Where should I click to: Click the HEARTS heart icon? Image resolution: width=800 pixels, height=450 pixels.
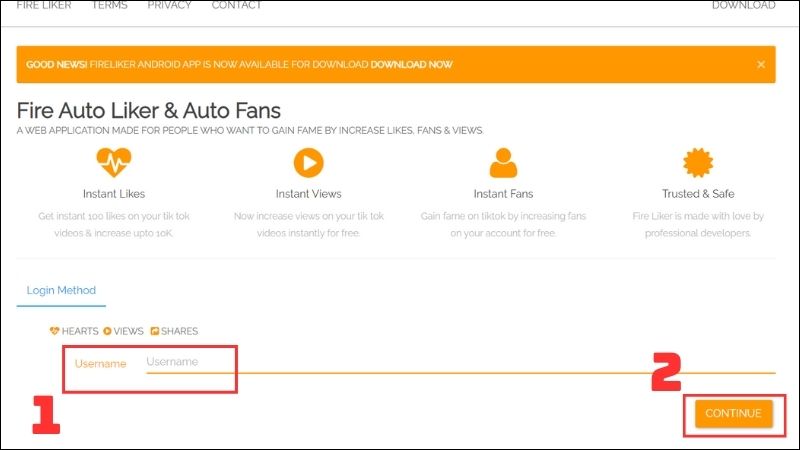tap(54, 331)
